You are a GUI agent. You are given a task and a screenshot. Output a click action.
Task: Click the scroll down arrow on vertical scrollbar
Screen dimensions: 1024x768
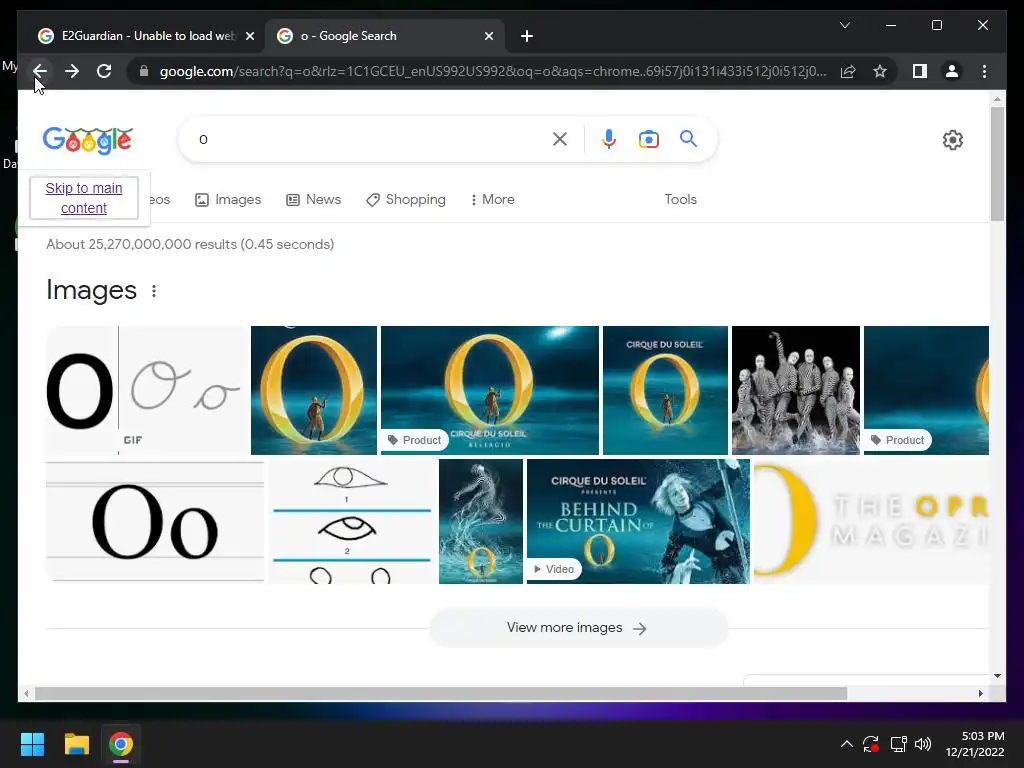pos(997,676)
